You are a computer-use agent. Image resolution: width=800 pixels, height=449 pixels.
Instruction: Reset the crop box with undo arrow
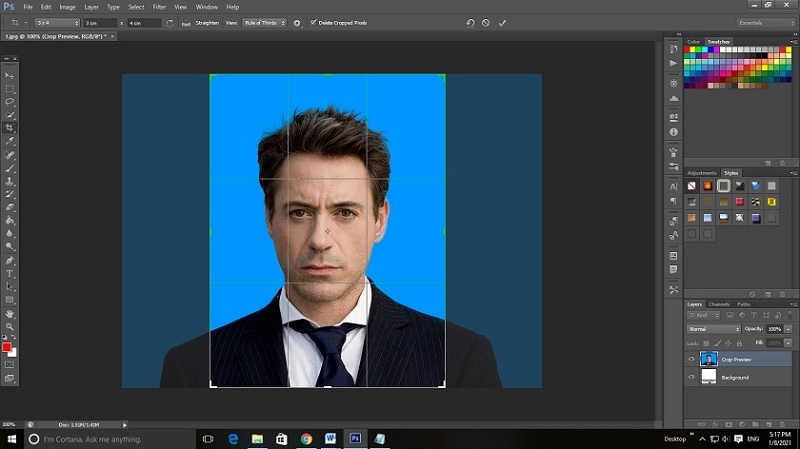point(470,23)
